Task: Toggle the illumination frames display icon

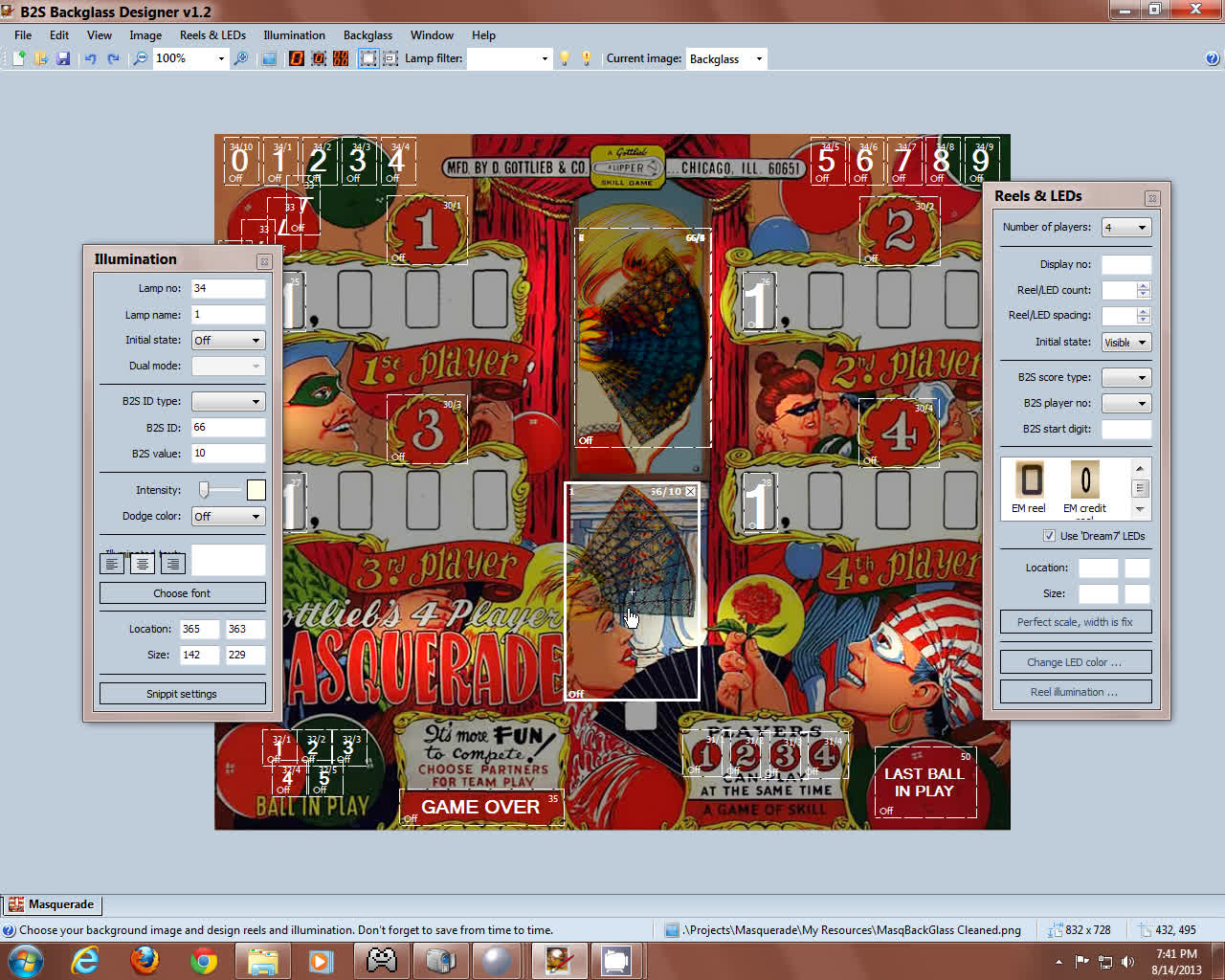Action: [x=368, y=58]
